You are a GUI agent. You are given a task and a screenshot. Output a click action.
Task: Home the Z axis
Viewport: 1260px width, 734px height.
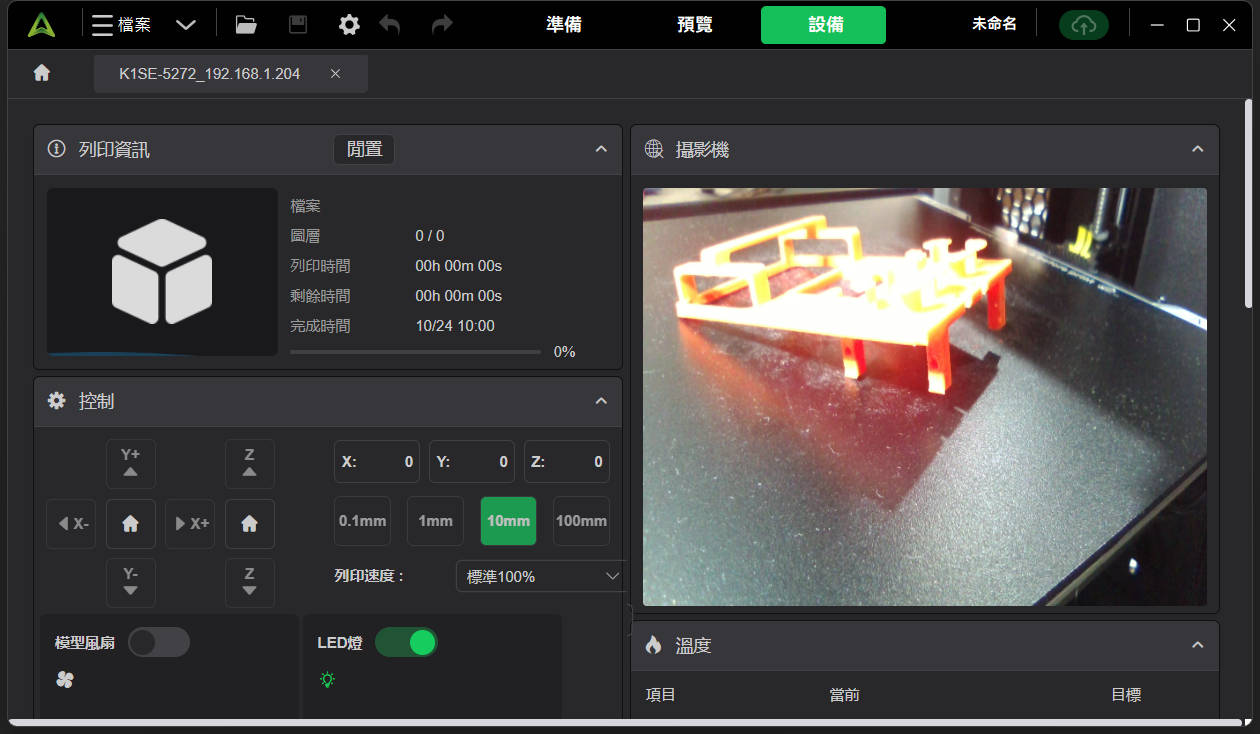[x=250, y=524]
